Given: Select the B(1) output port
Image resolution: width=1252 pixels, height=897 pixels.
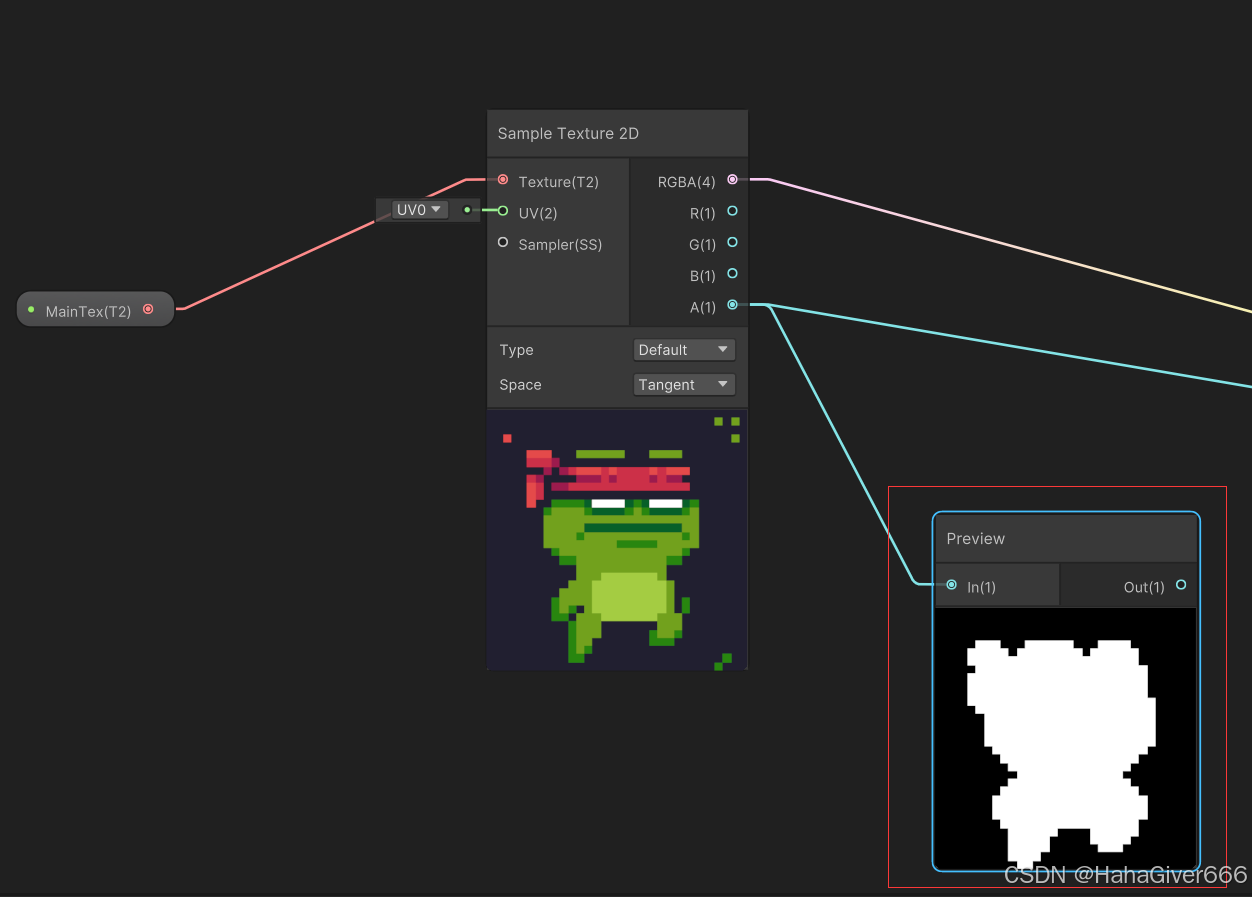Looking at the screenshot, I should (x=732, y=275).
